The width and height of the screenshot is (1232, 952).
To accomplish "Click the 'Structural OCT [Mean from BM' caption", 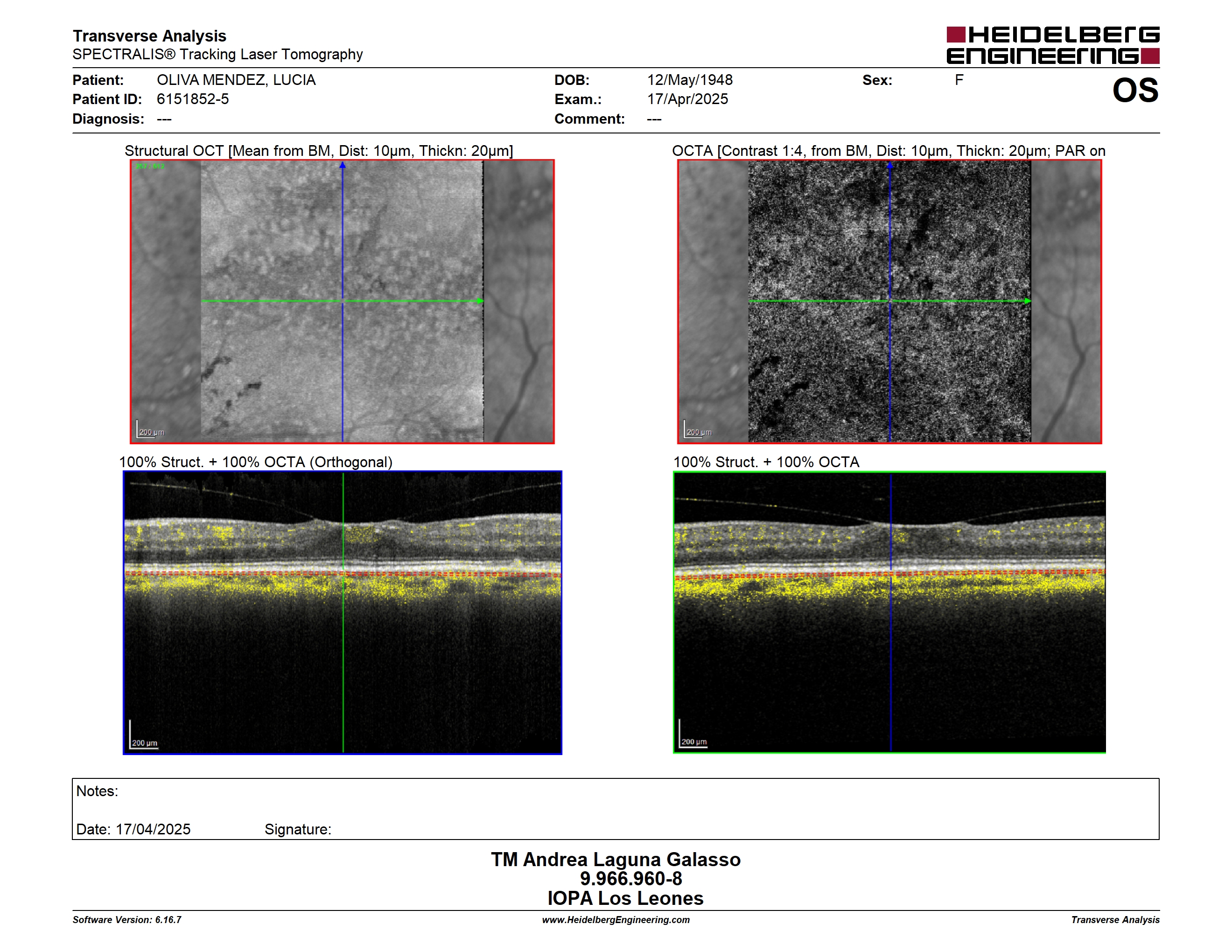I will 319,151.
